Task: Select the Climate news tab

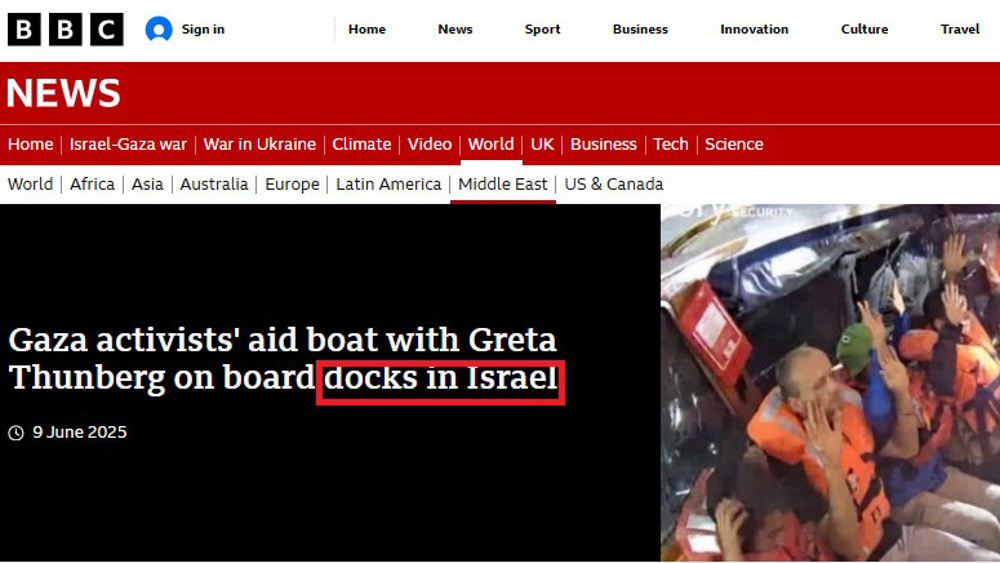Action: [x=362, y=144]
